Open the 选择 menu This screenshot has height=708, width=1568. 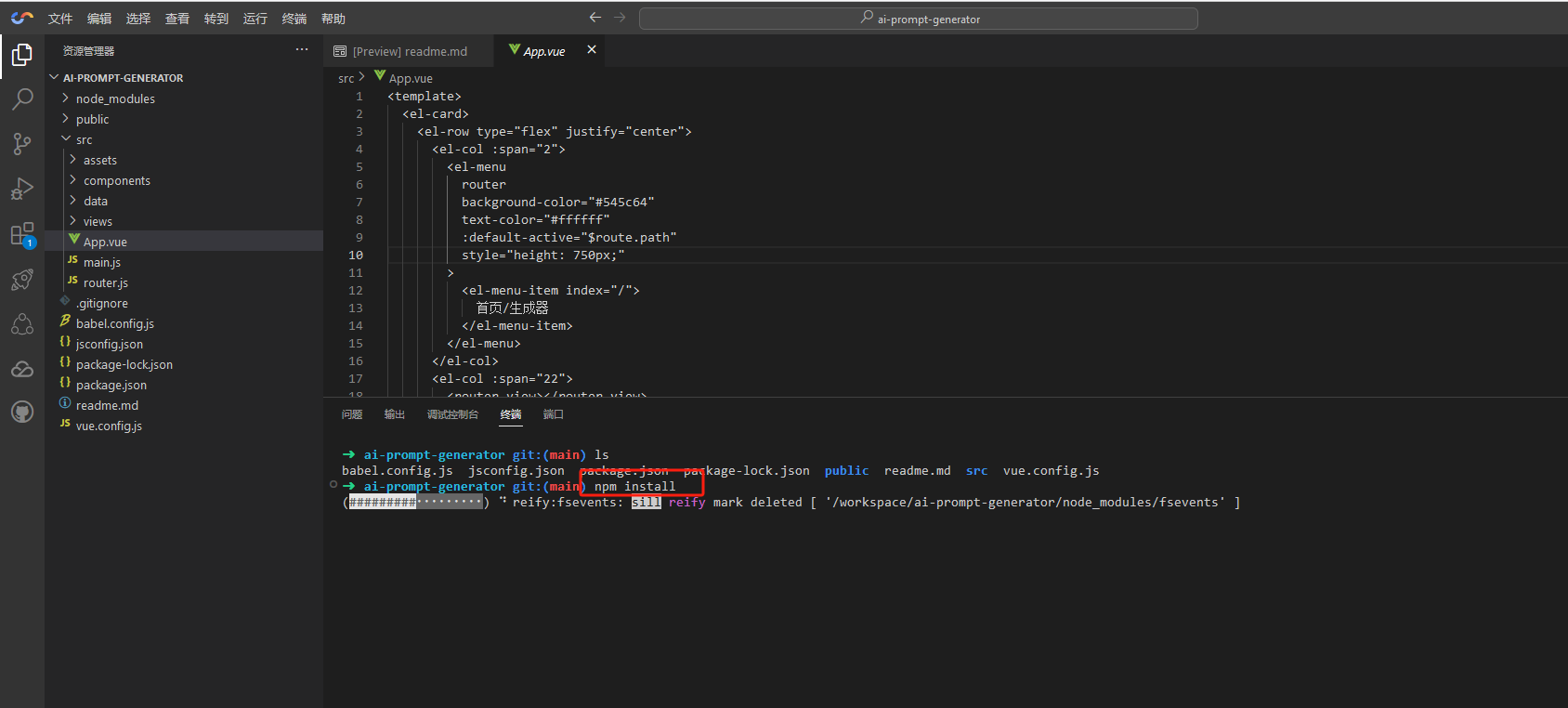click(x=138, y=19)
